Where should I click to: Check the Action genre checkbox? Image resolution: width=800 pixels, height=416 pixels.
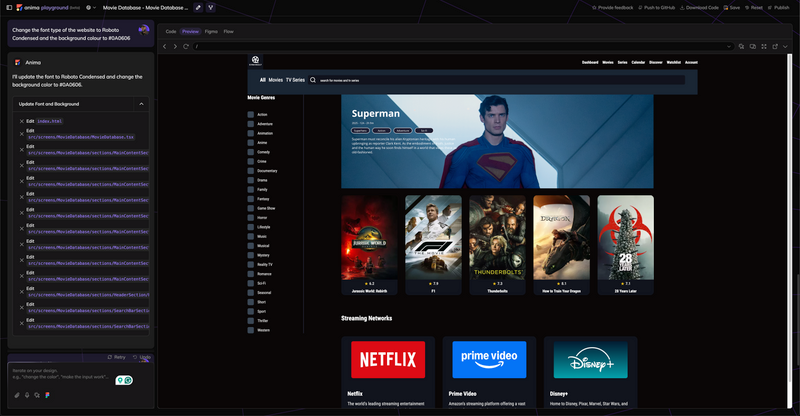(251, 115)
